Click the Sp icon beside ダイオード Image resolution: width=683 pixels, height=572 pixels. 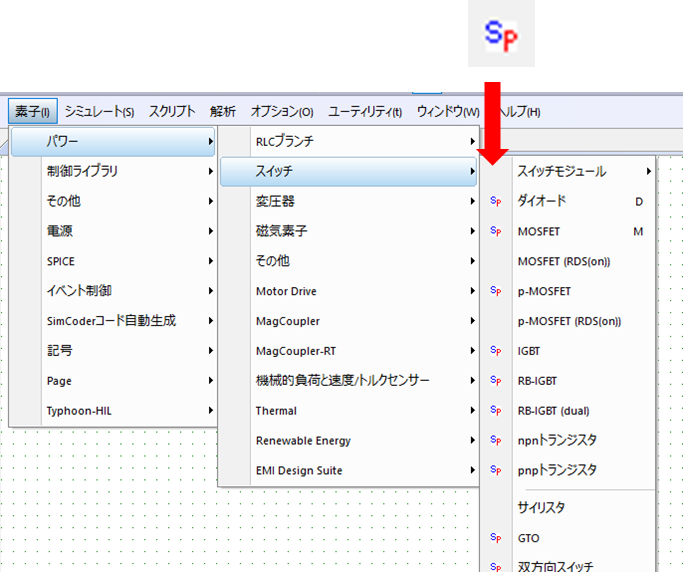tap(495, 201)
